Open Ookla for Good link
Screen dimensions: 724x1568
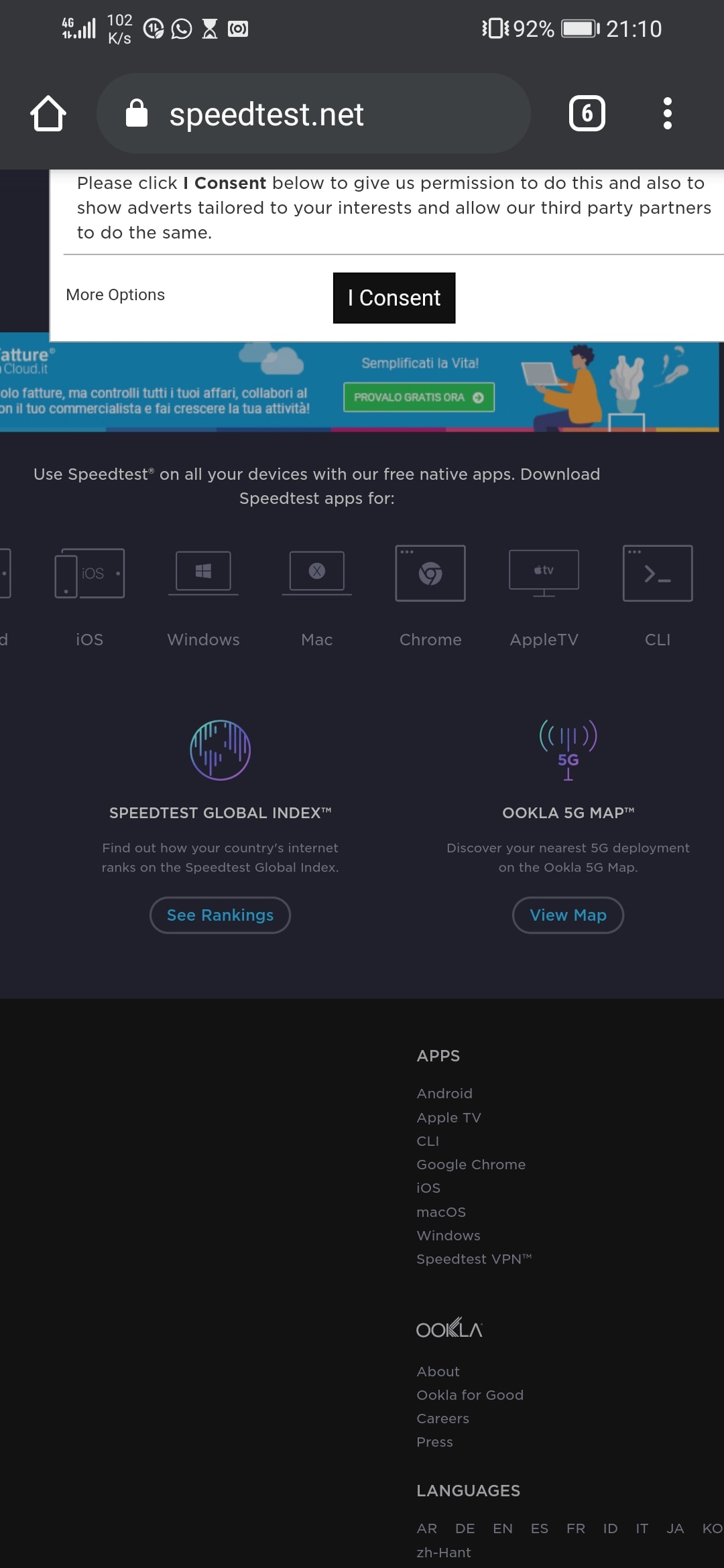click(470, 1395)
